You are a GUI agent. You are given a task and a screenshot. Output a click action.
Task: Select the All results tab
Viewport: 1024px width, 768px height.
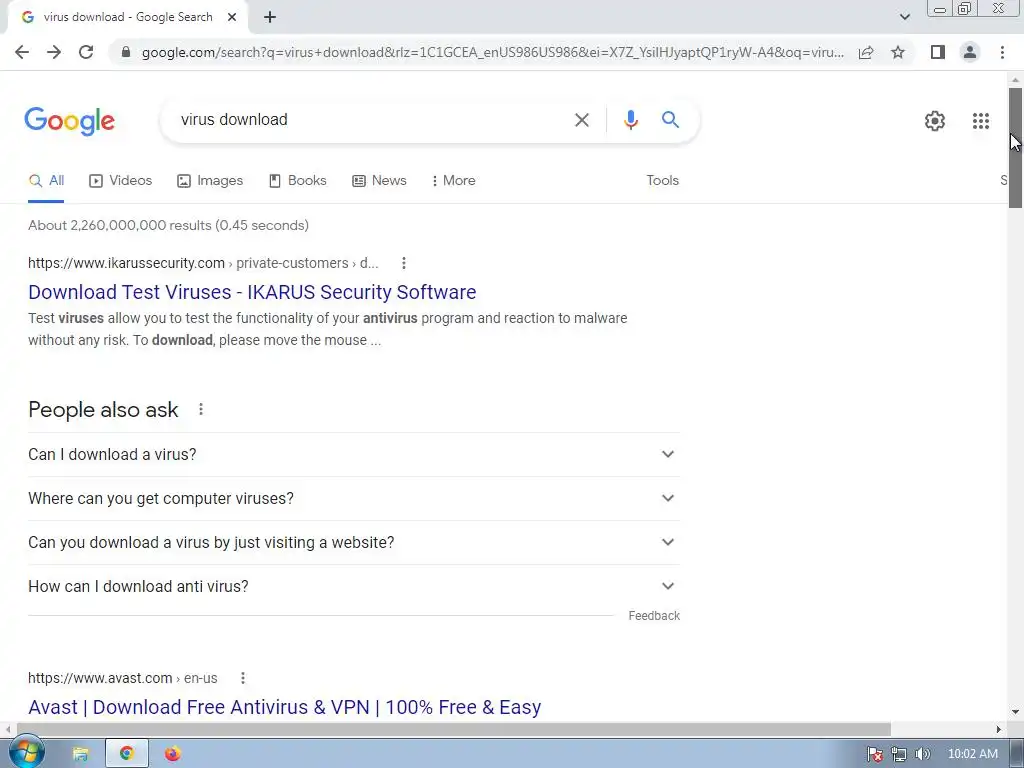(46, 181)
